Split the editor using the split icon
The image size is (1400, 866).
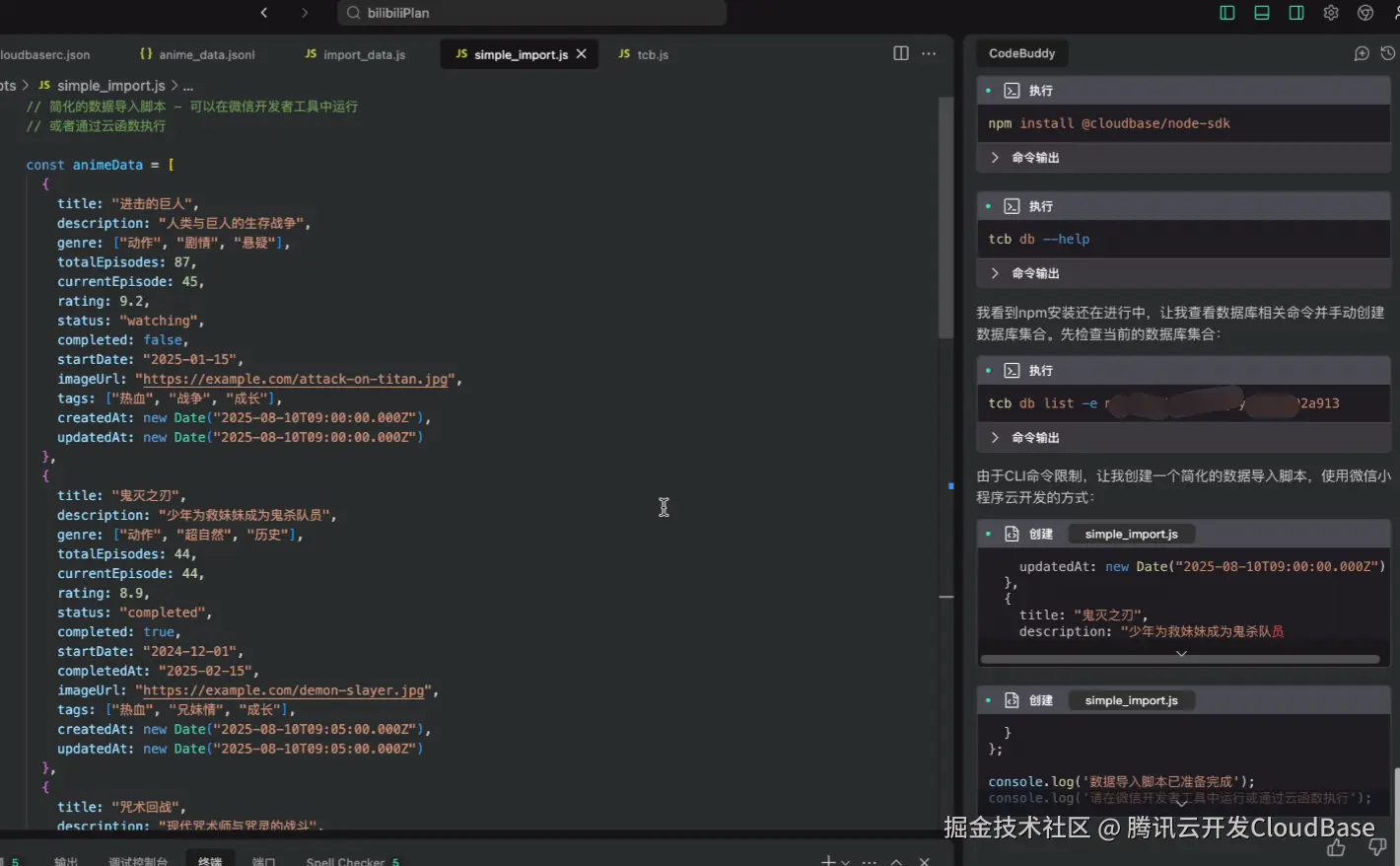[x=900, y=53]
